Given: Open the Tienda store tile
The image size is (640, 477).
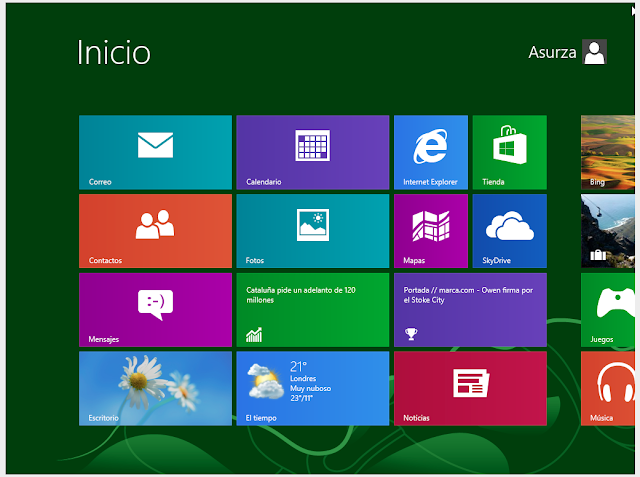Looking at the screenshot, I should (x=509, y=152).
